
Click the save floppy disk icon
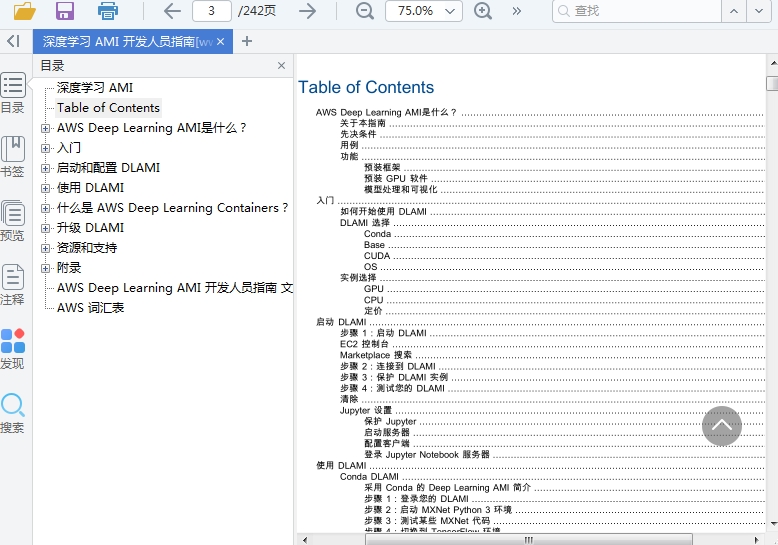point(65,10)
